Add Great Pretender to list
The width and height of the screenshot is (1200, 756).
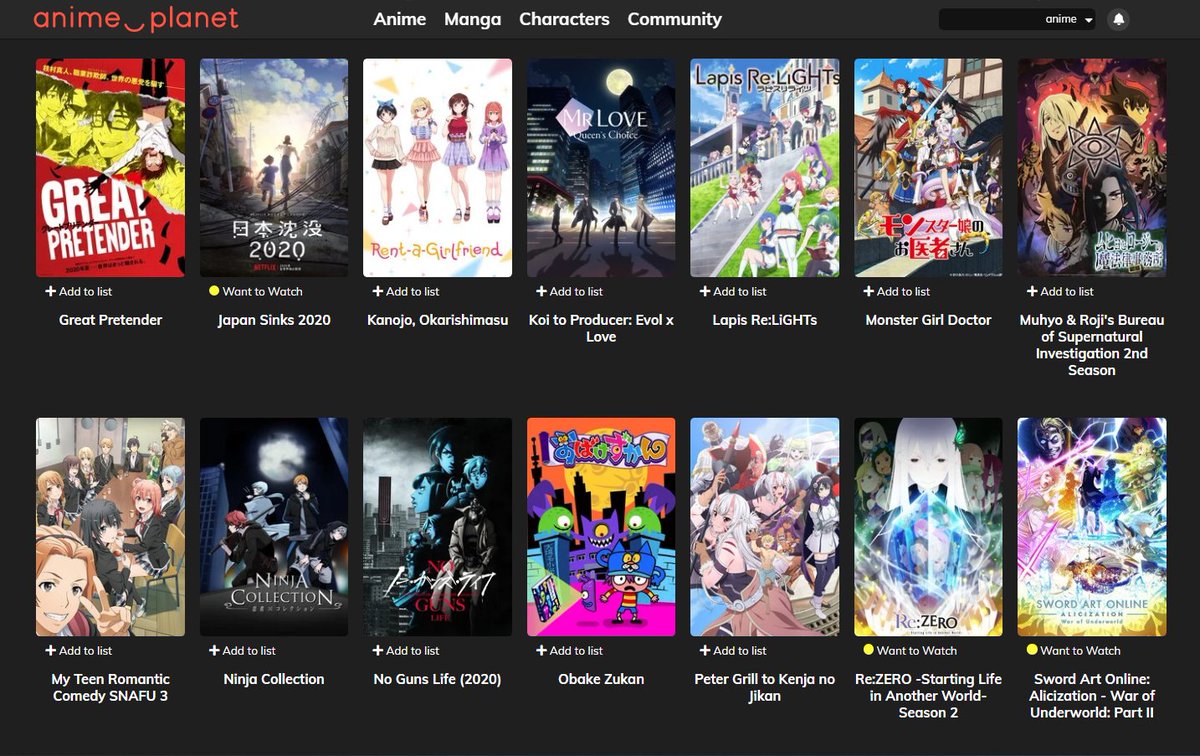pyautogui.click(x=78, y=291)
